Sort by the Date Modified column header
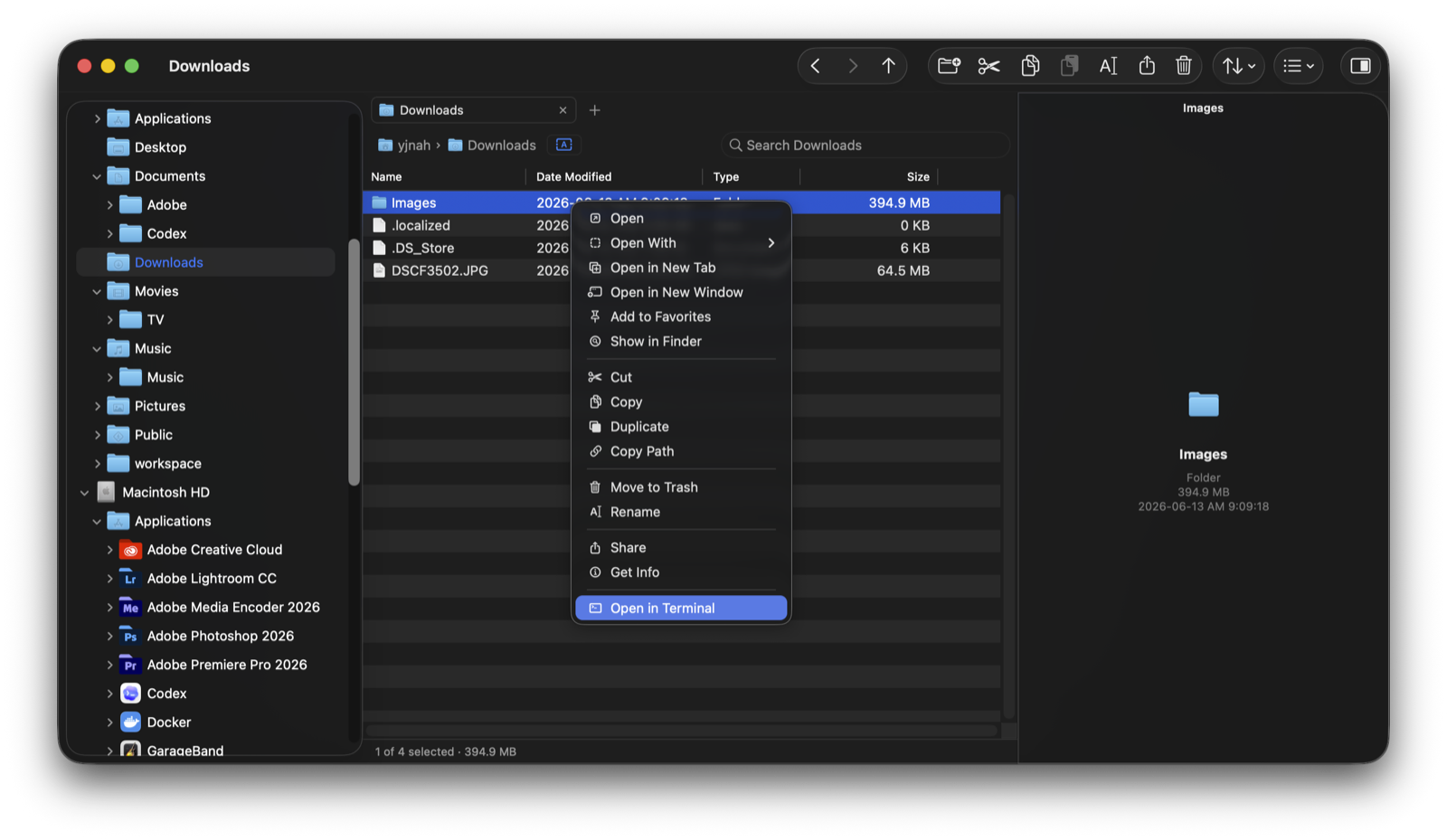Image resolution: width=1447 pixels, height=840 pixels. pyautogui.click(x=573, y=177)
